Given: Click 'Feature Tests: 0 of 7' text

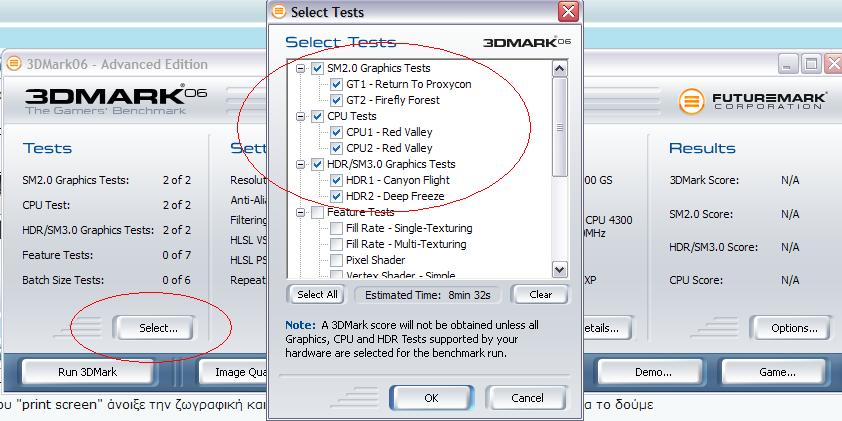Looking at the screenshot, I should tap(106, 255).
